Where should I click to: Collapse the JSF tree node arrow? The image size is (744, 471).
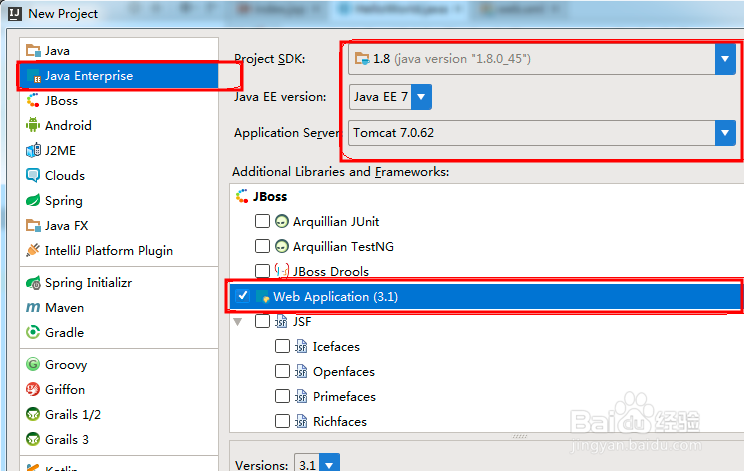(238, 322)
